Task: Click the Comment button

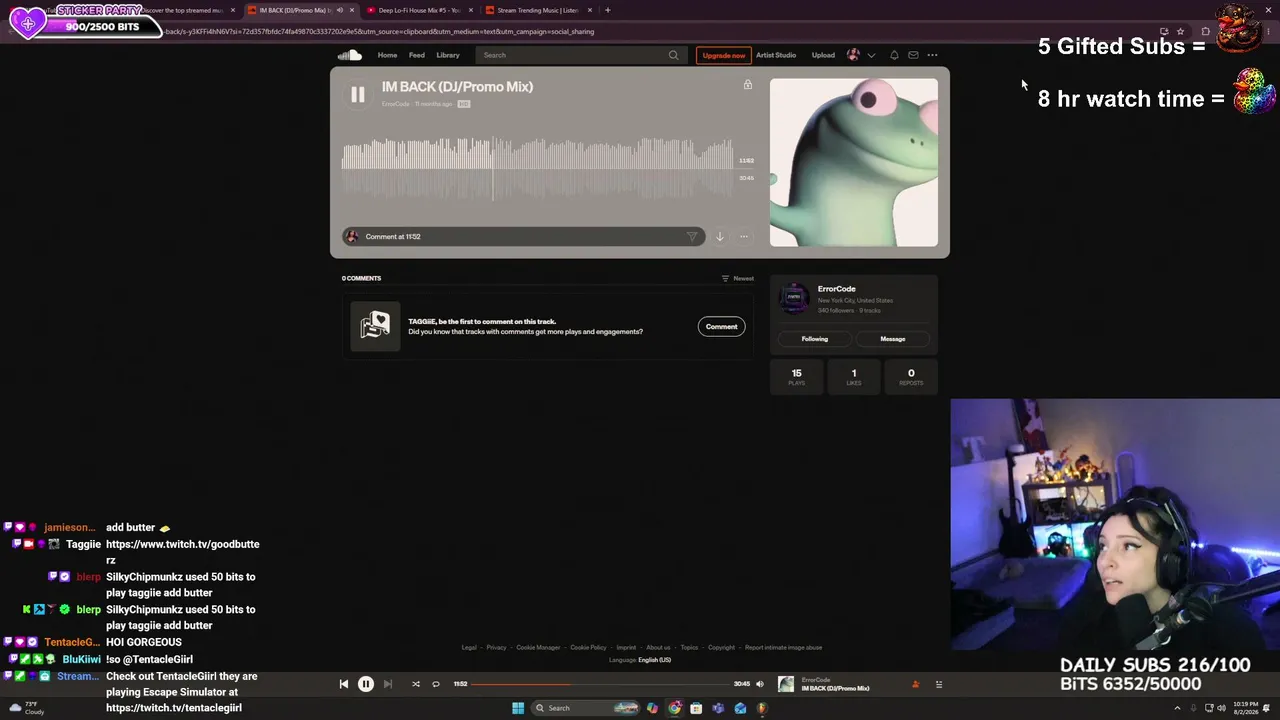Action: click(721, 327)
